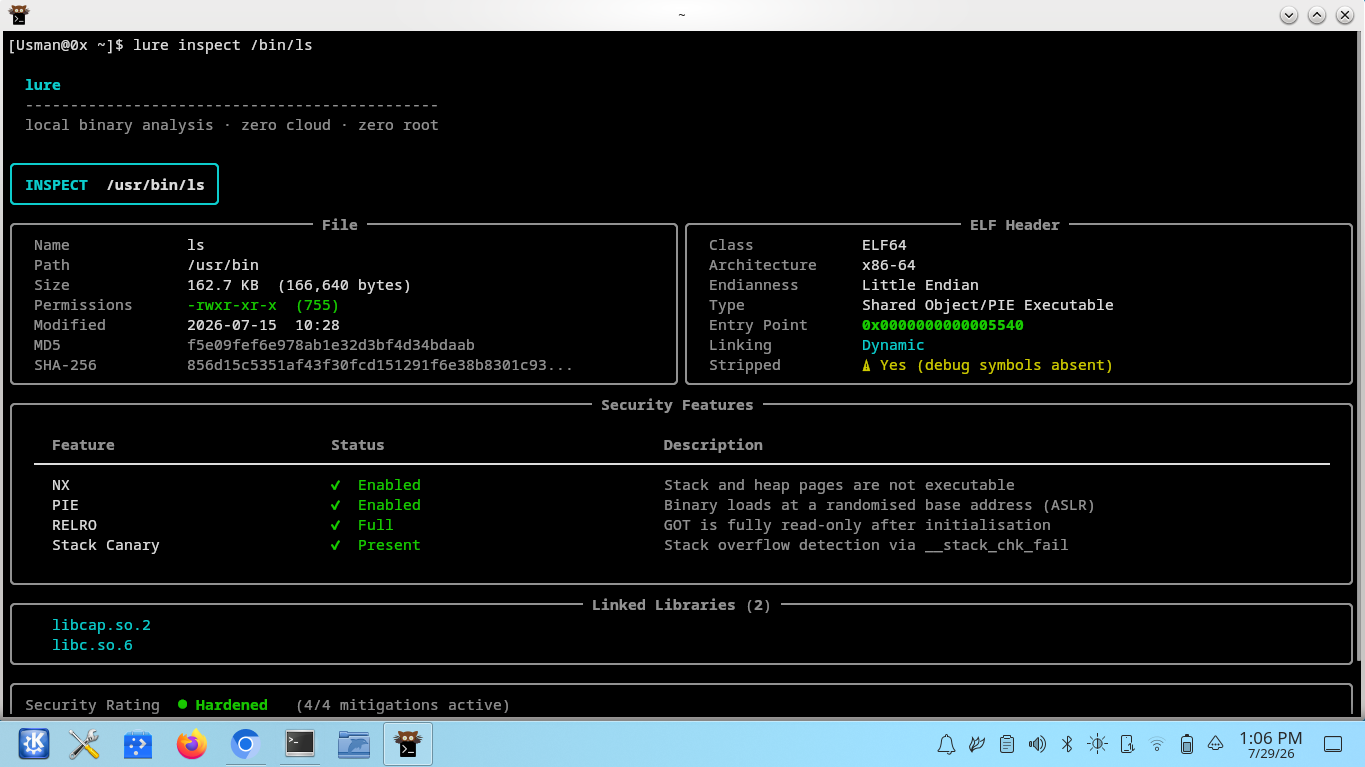This screenshot has width=1365, height=767.
Task: Click the green check mark in the NX row
Action: tap(336, 485)
